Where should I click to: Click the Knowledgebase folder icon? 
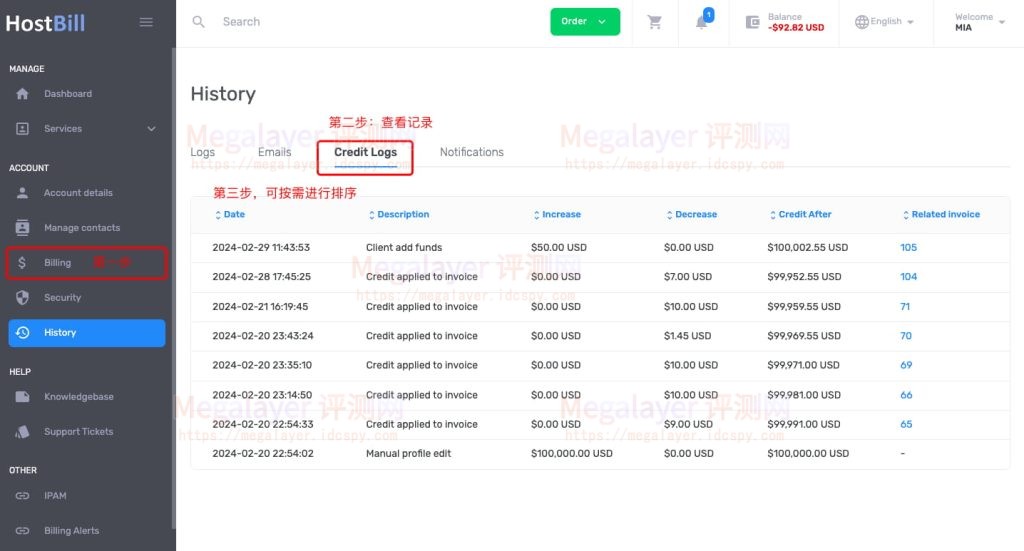23,397
